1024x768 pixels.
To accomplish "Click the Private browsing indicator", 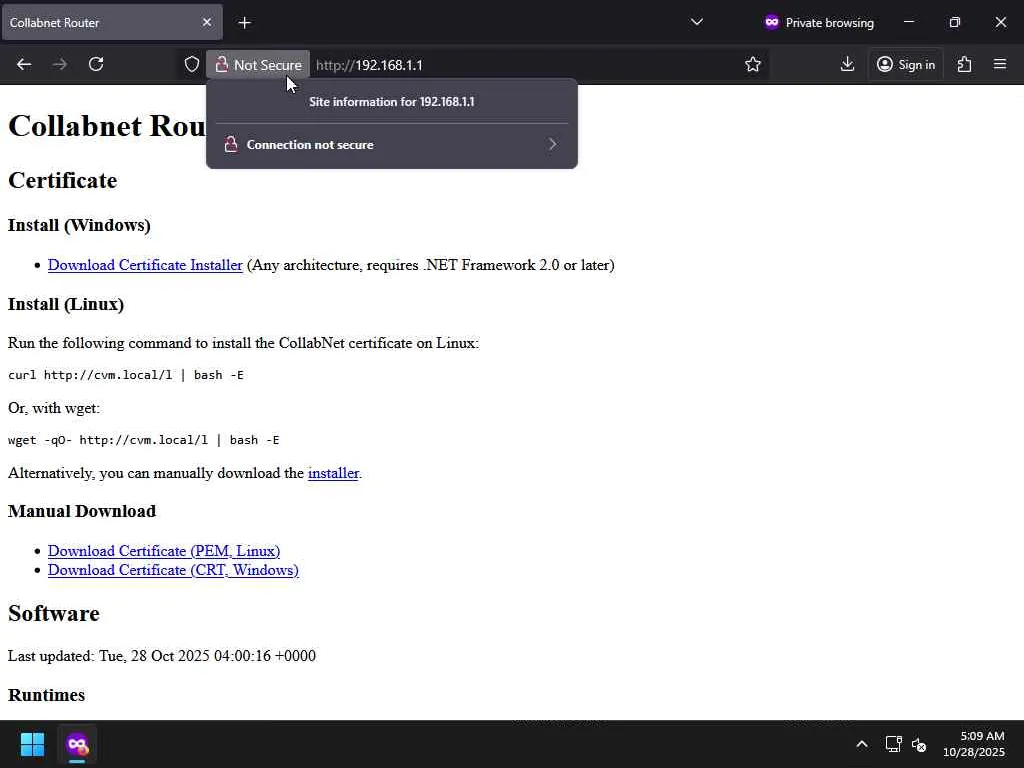I will pyautogui.click(x=819, y=22).
